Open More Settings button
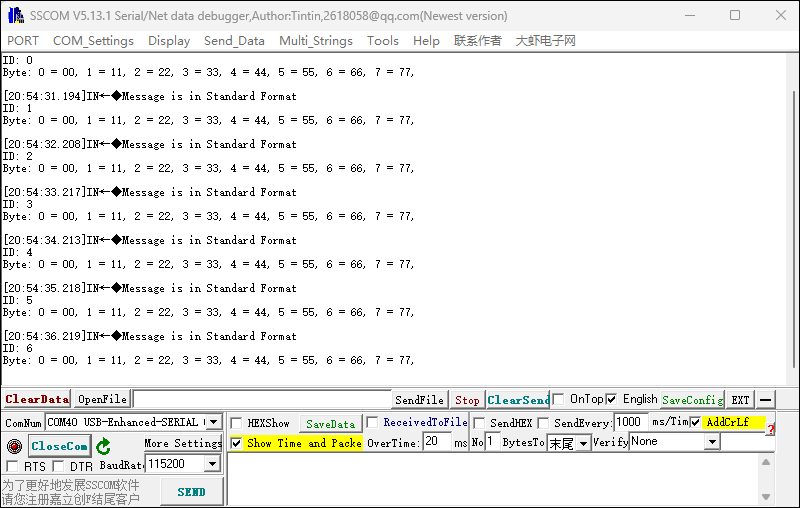The width and height of the screenshot is (800, 508). pyautogui.click(x=183, y=443)
